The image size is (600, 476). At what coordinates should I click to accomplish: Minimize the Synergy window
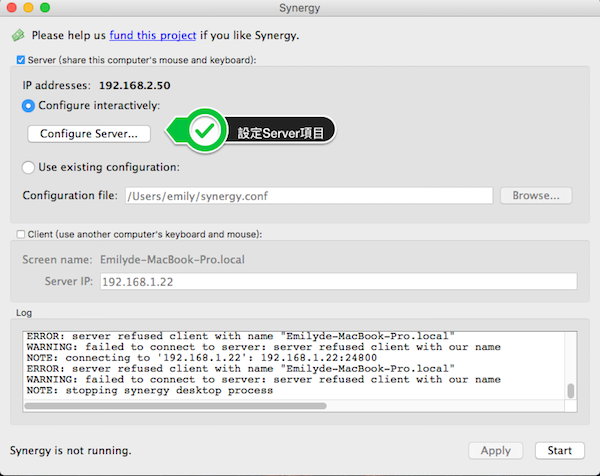pos(28,7)
